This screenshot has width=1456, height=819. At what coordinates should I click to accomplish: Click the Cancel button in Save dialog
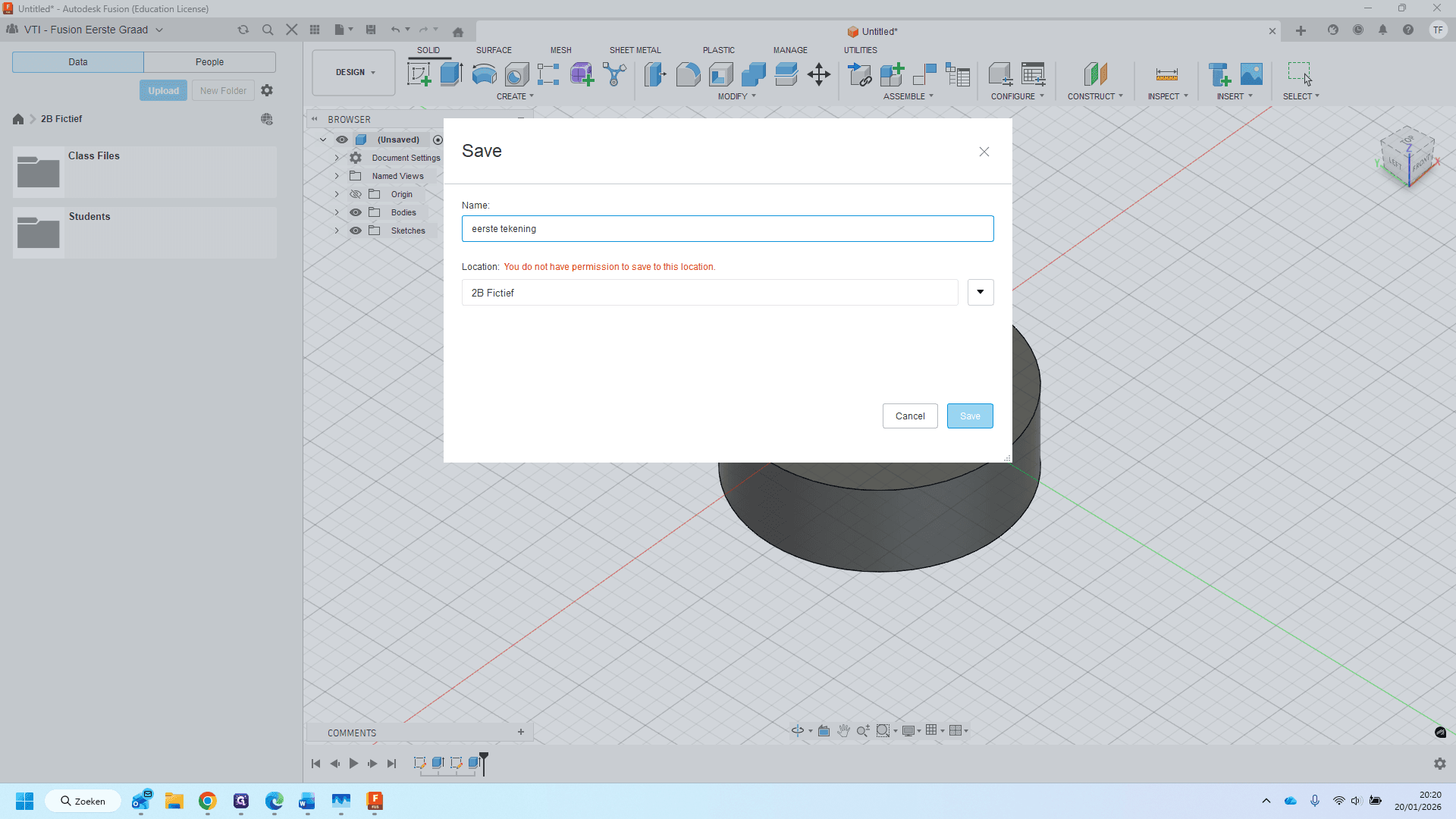click(910, 416)
